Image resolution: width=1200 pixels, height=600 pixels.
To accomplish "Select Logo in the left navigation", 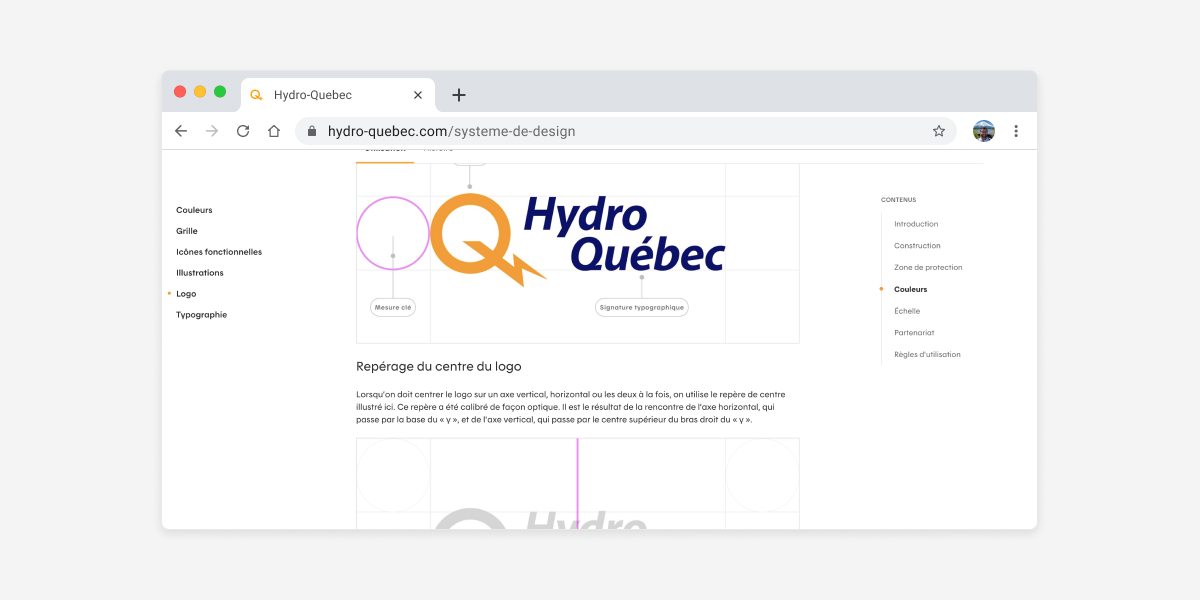I will click(x=186, y=294).
